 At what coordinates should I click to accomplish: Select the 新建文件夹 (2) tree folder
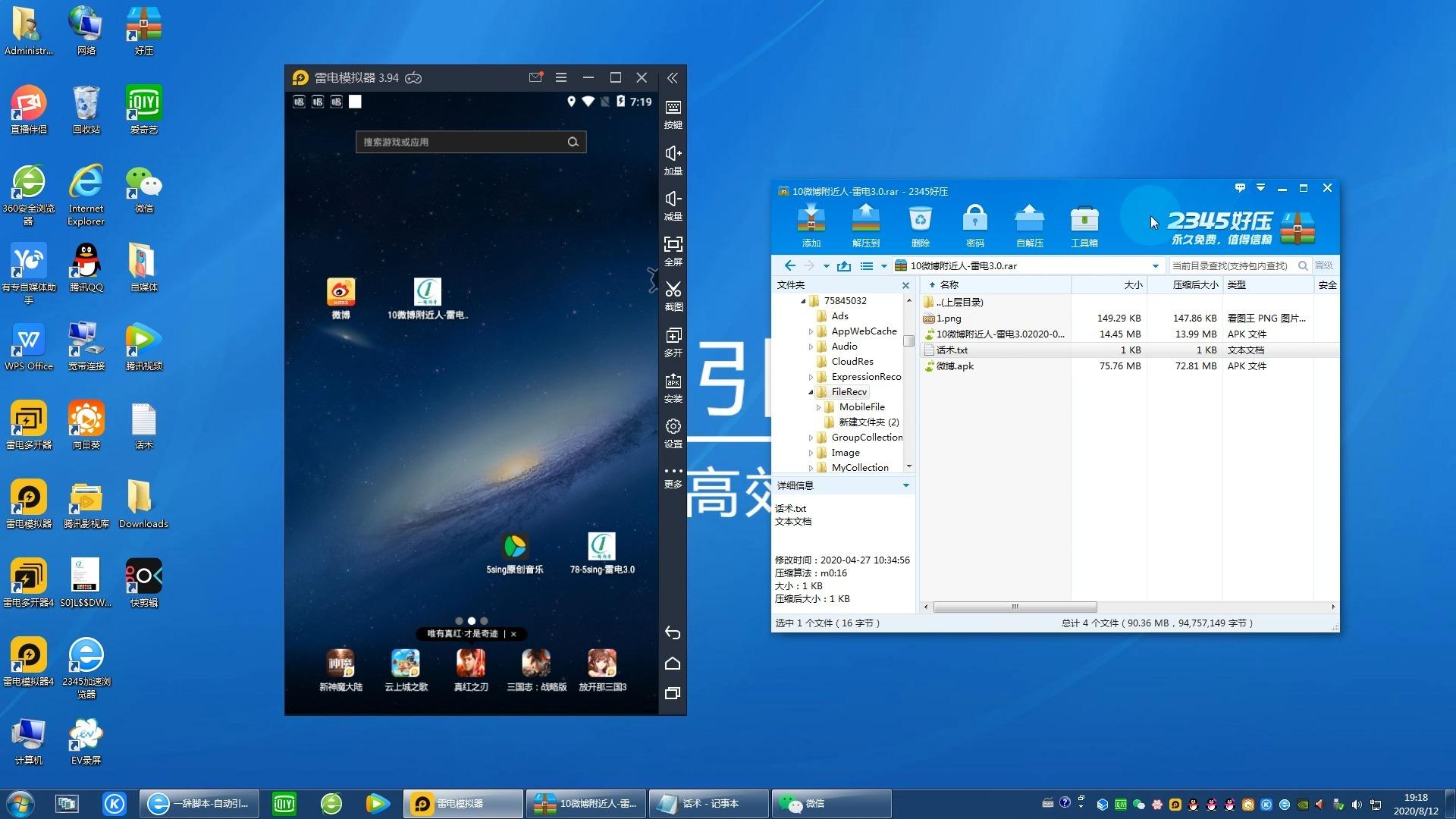coord(869,422)
